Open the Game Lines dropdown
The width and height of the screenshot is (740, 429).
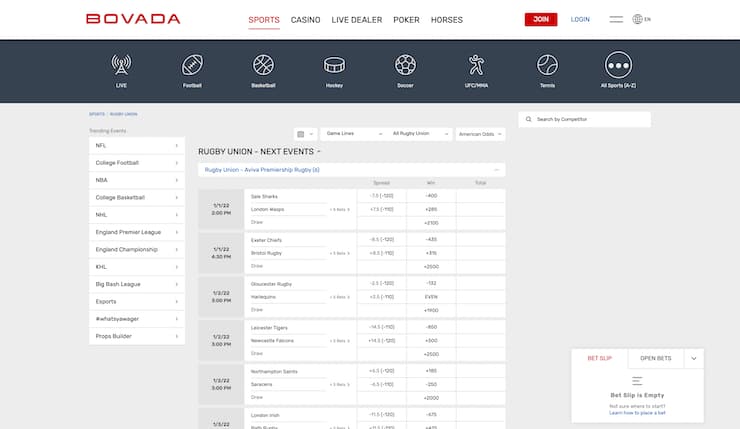[354, 134]
